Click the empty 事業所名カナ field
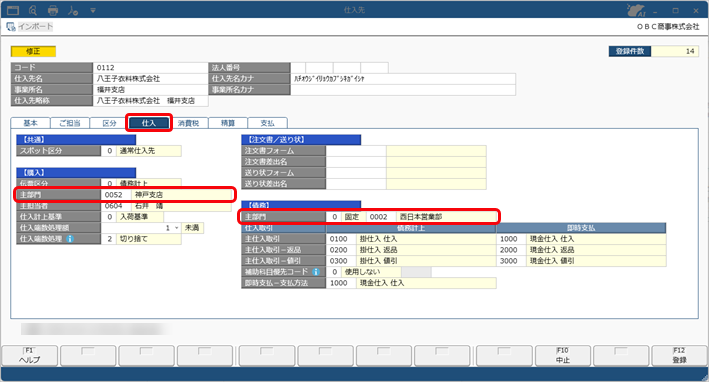 (402, 90)
